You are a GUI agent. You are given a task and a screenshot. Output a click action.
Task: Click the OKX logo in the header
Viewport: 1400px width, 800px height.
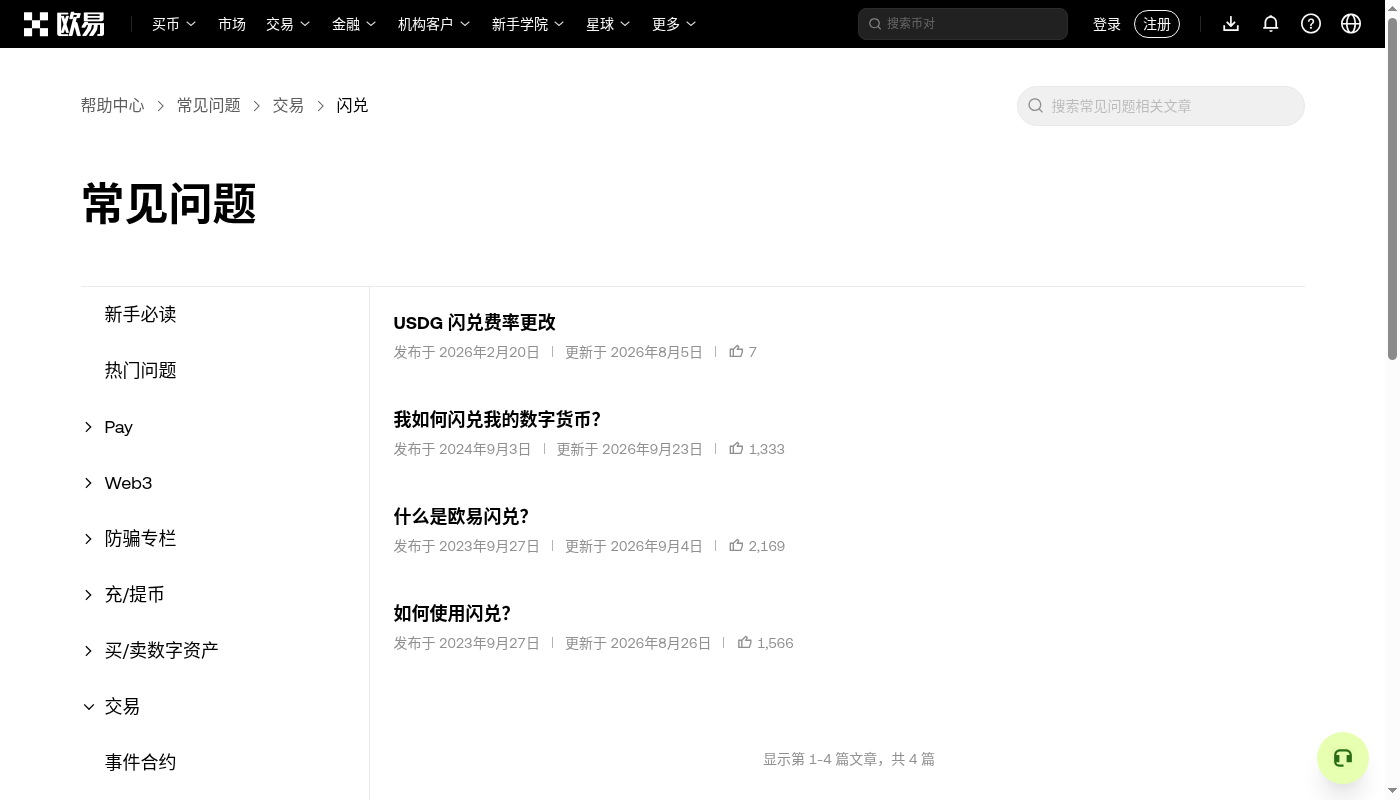click(64, 24)
